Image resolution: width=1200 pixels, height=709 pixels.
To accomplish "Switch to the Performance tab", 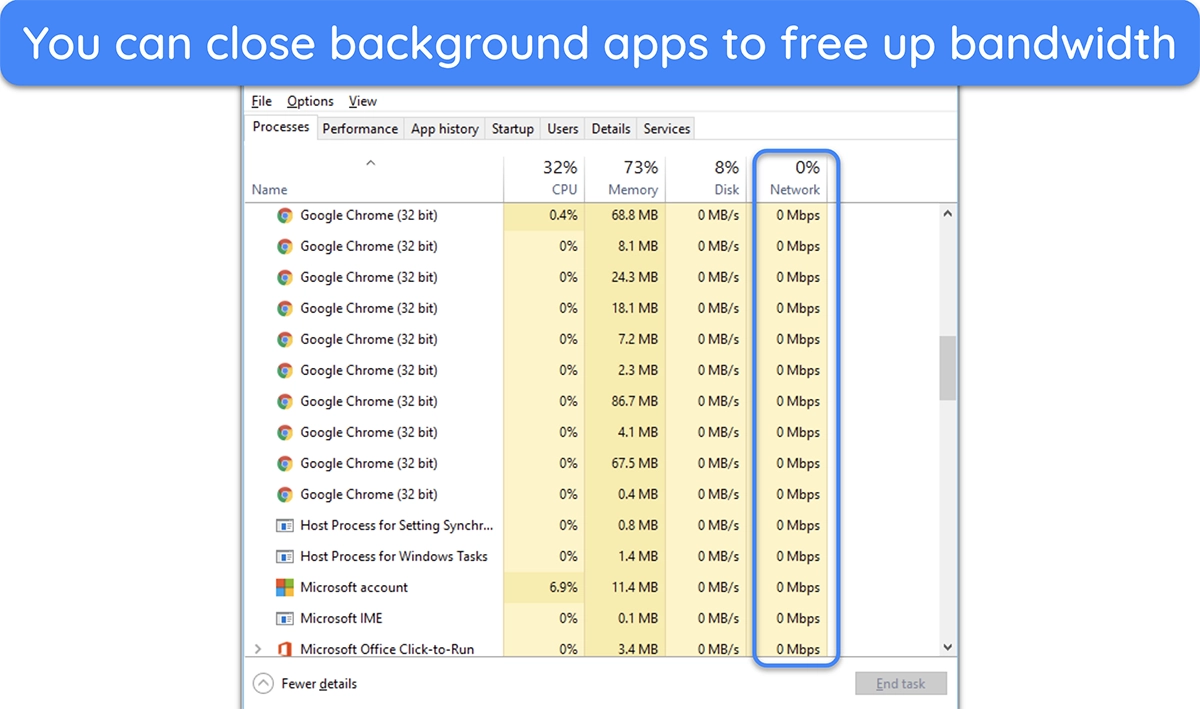I will pyautogui.click(x=360, y=129).
